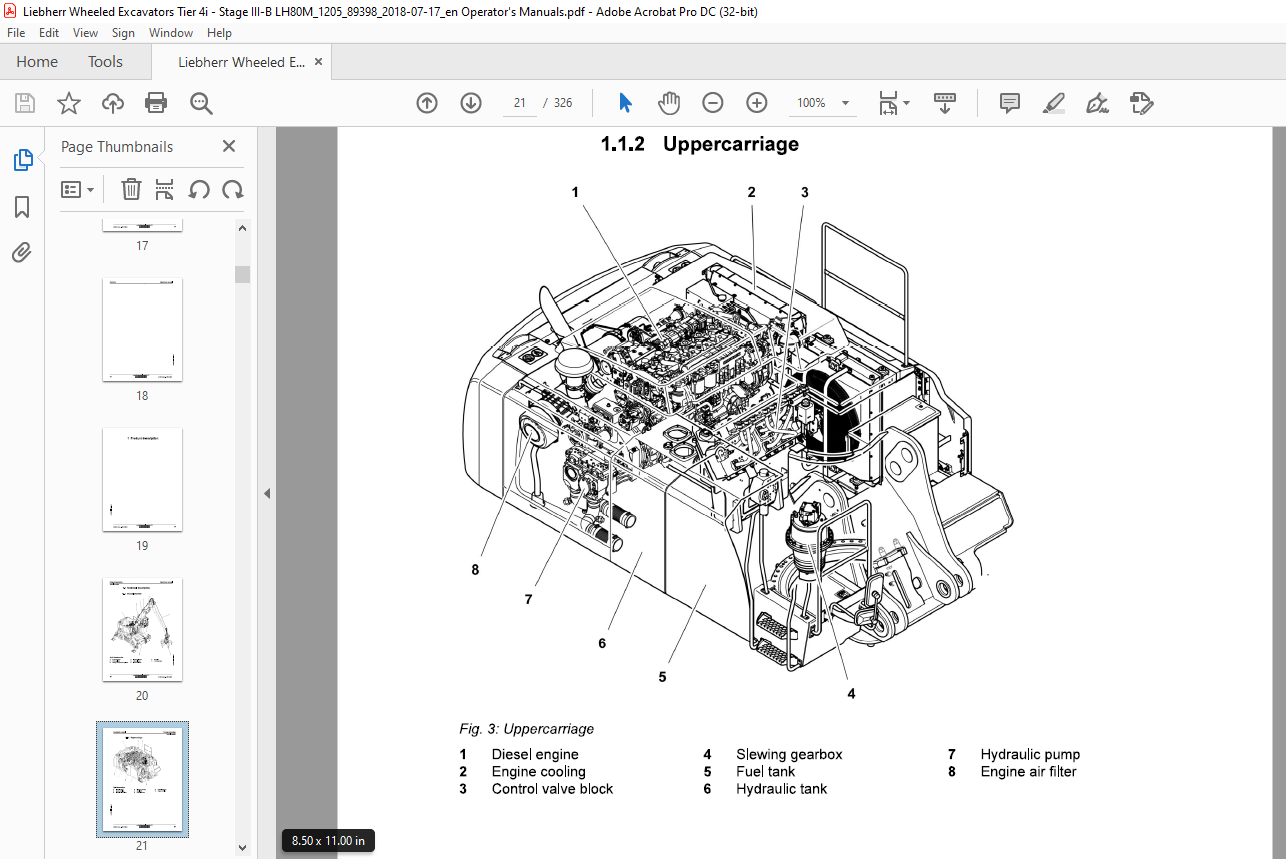Open the File menu
The image size is (1286, 859).
coord(16,33)
